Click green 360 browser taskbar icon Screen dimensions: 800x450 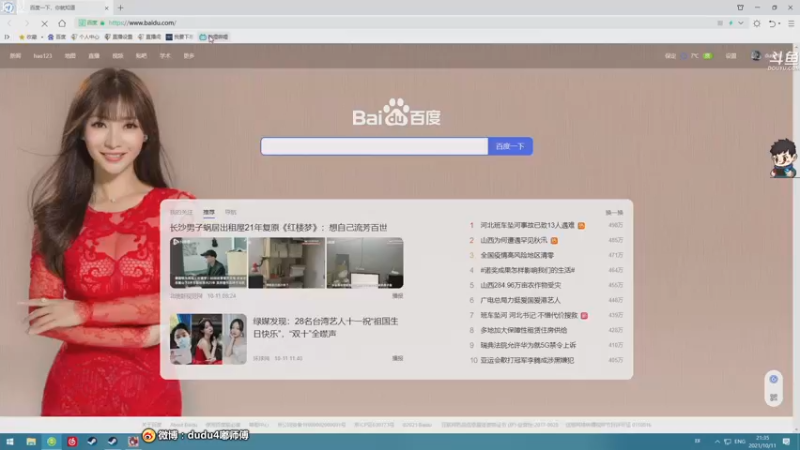tap(52, 441)
